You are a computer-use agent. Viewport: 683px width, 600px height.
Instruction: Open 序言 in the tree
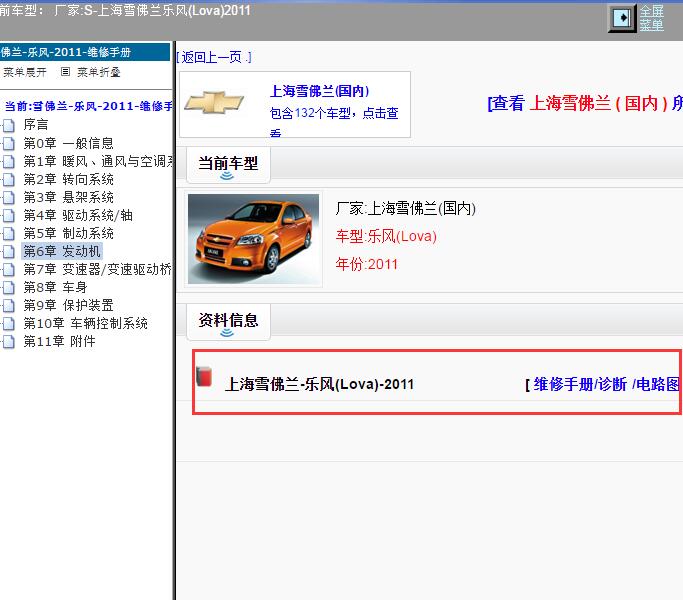tap(35, 125)
